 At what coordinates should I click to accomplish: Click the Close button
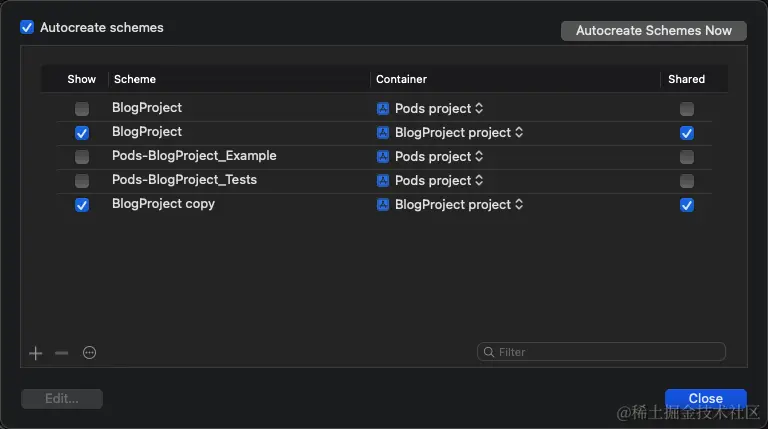pos(705,399)
